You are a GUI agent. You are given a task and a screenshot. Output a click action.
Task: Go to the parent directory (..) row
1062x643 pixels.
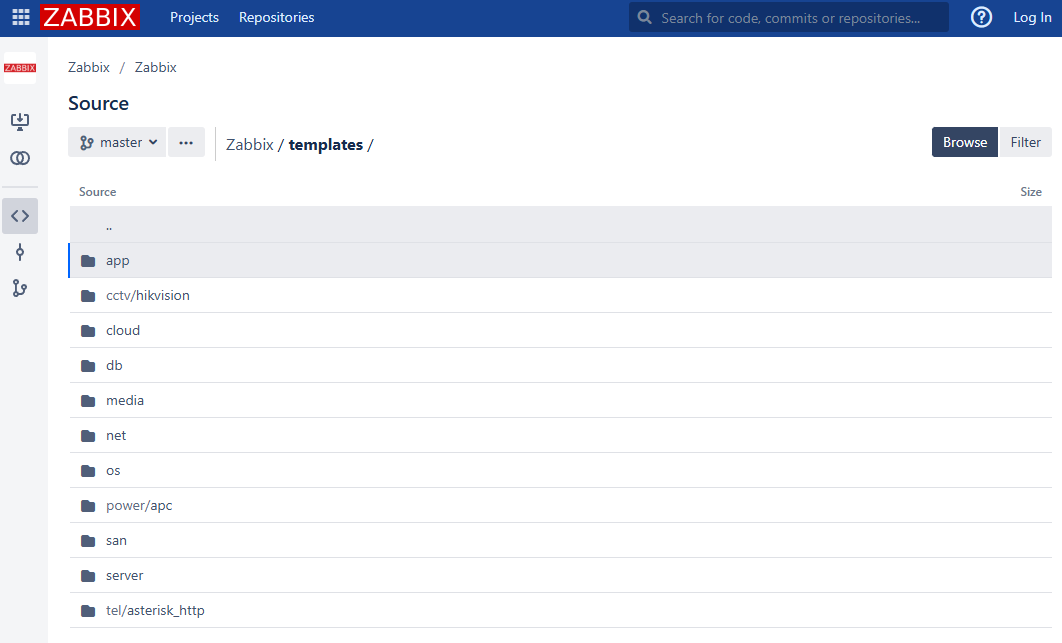point(109,225)
